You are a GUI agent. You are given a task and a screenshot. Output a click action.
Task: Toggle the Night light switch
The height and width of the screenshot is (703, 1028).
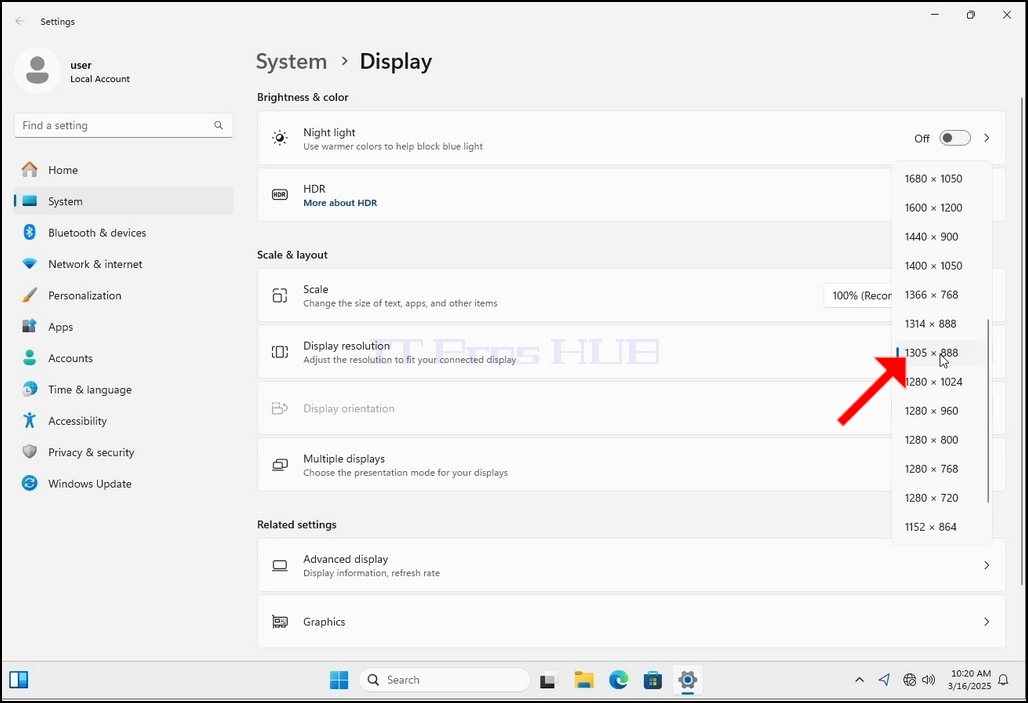(955, 138)
